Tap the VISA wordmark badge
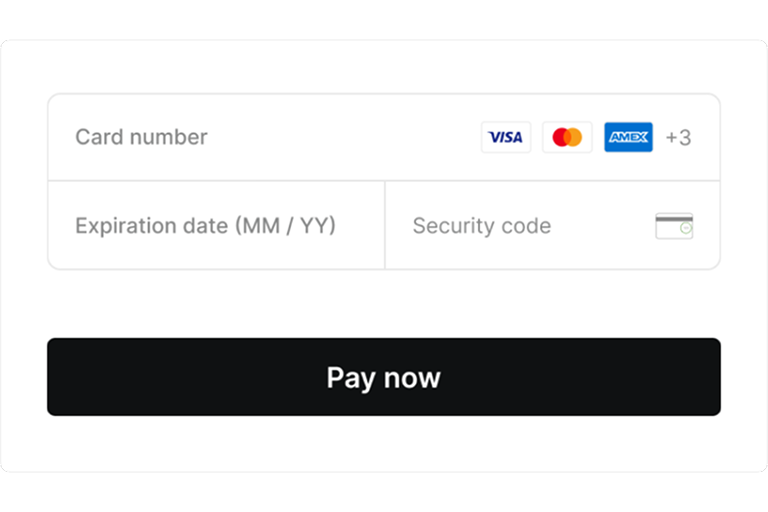This screenshot has width=768, height=512. [506, 137]
